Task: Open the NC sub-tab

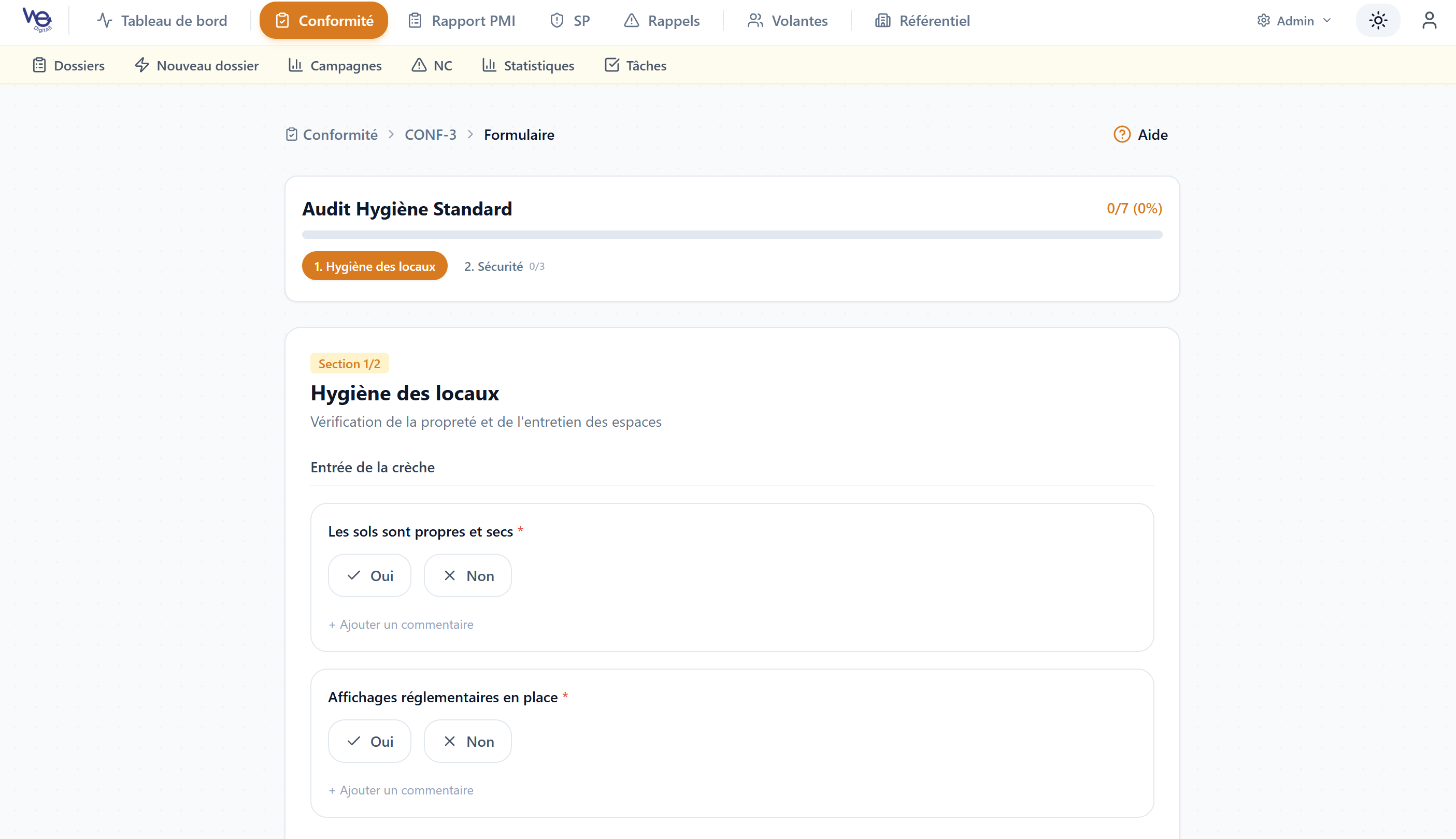Action: [432, 66]
